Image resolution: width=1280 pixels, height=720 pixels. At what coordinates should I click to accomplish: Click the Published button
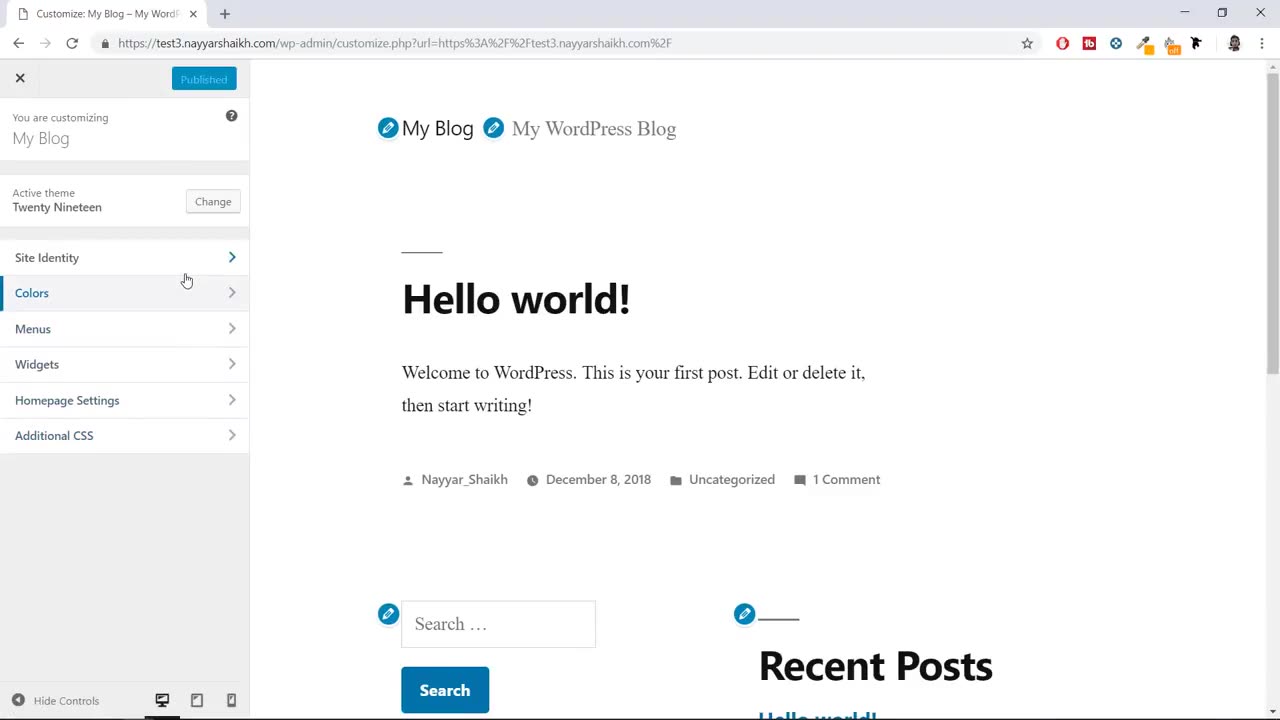(204, 79)
